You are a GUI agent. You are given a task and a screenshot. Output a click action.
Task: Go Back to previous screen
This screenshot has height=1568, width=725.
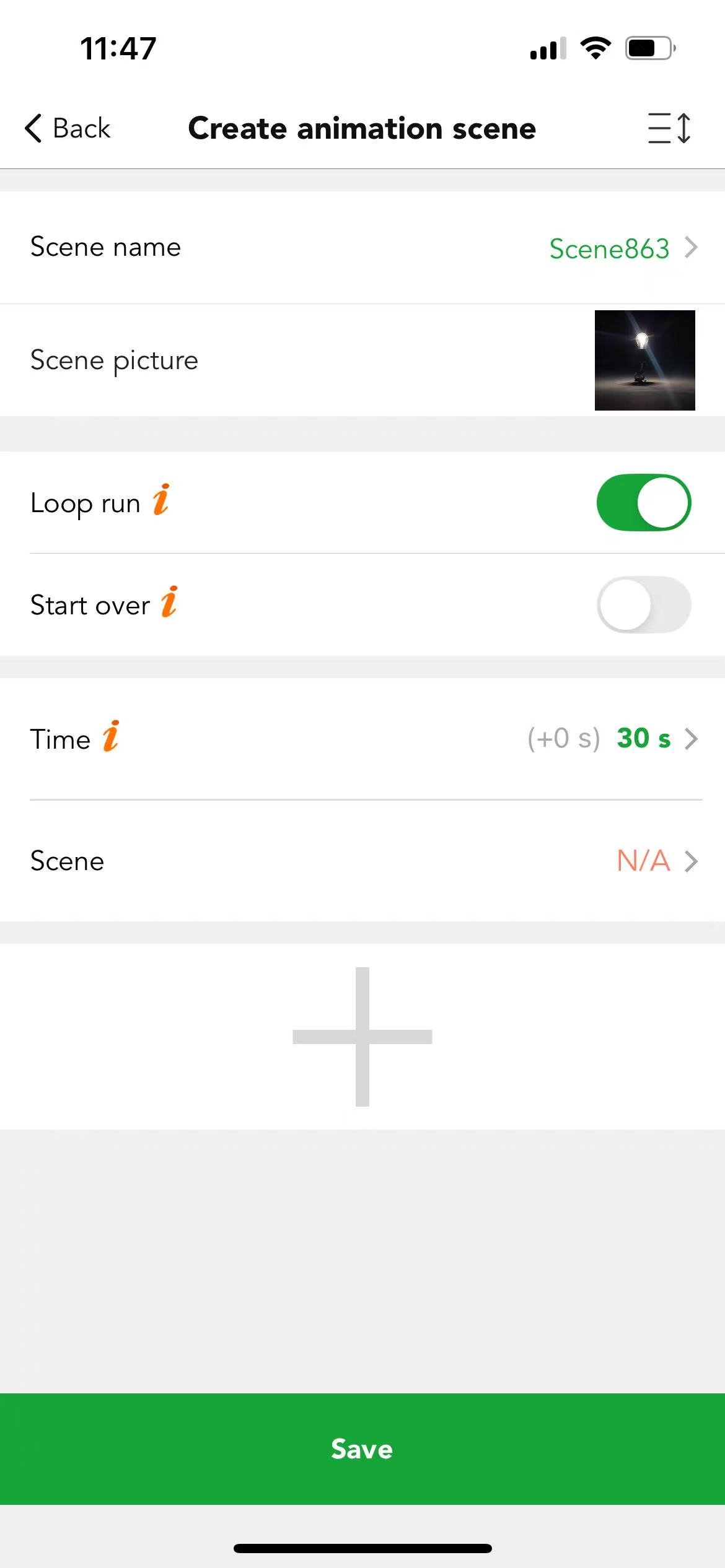pyautogui.click(x=68, y=128)
